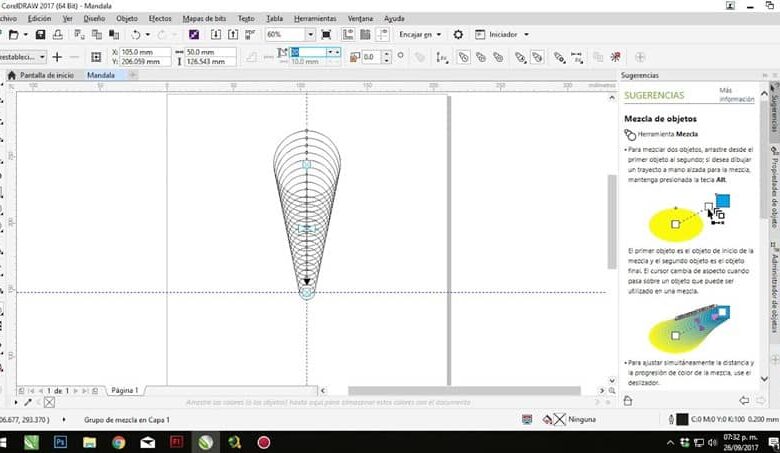The image size is (780, 453).
Task: Open Photoshop from the taskbar
Action: point(61,442)
